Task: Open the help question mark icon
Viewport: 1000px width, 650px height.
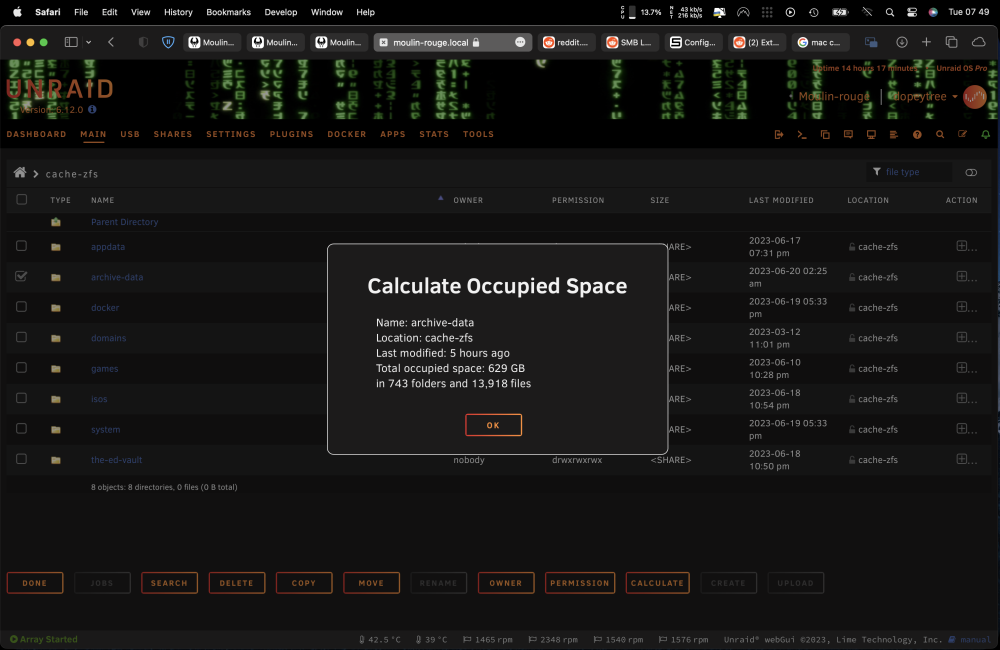Action: (x=917, y=135)
